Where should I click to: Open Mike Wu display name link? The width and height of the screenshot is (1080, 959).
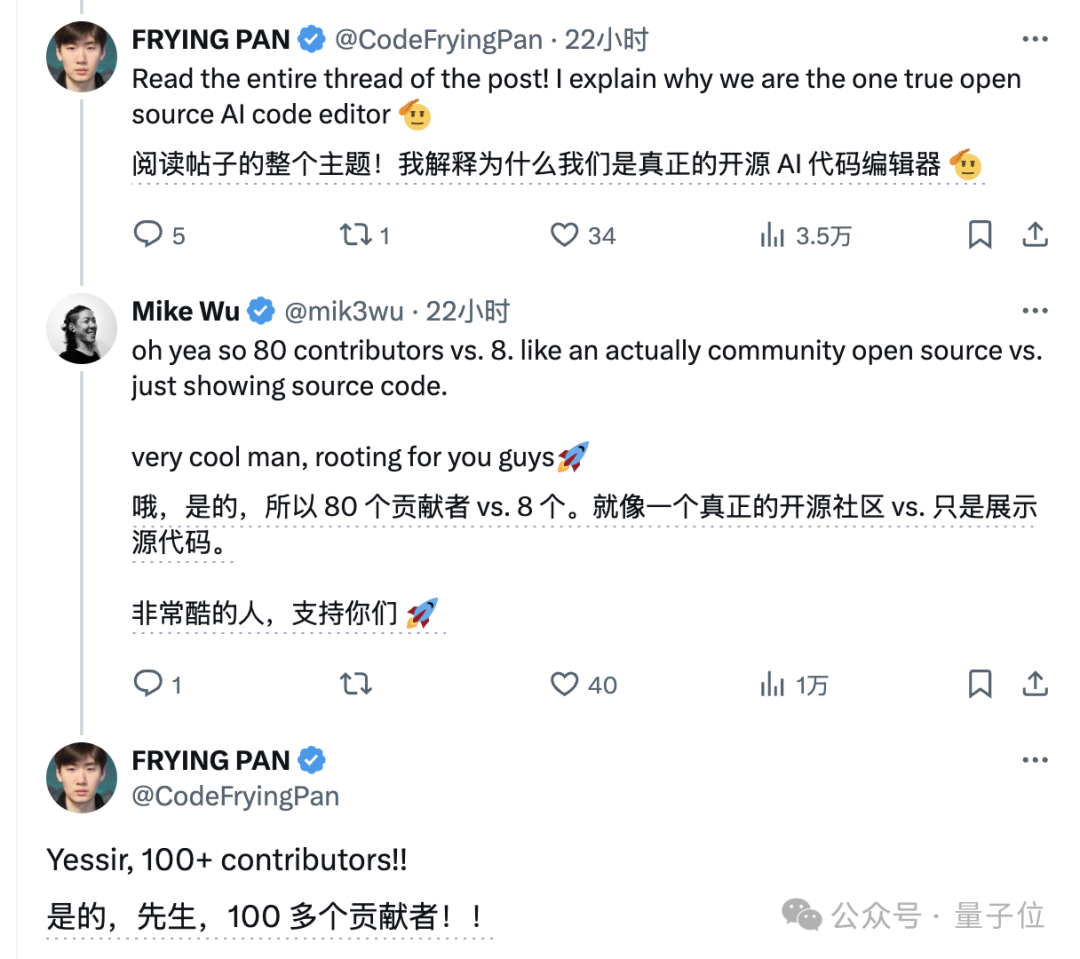point(185,311)
